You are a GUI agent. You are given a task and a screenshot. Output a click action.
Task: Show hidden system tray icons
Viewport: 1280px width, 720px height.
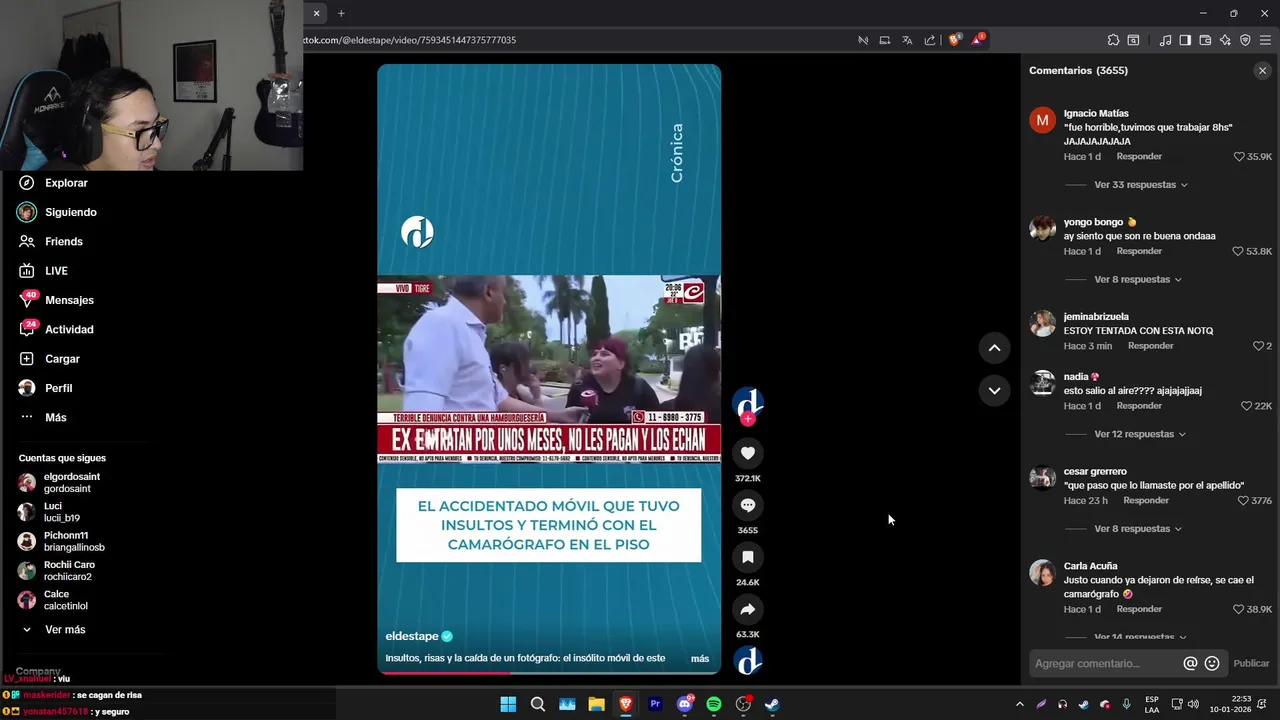[1019, 704]
